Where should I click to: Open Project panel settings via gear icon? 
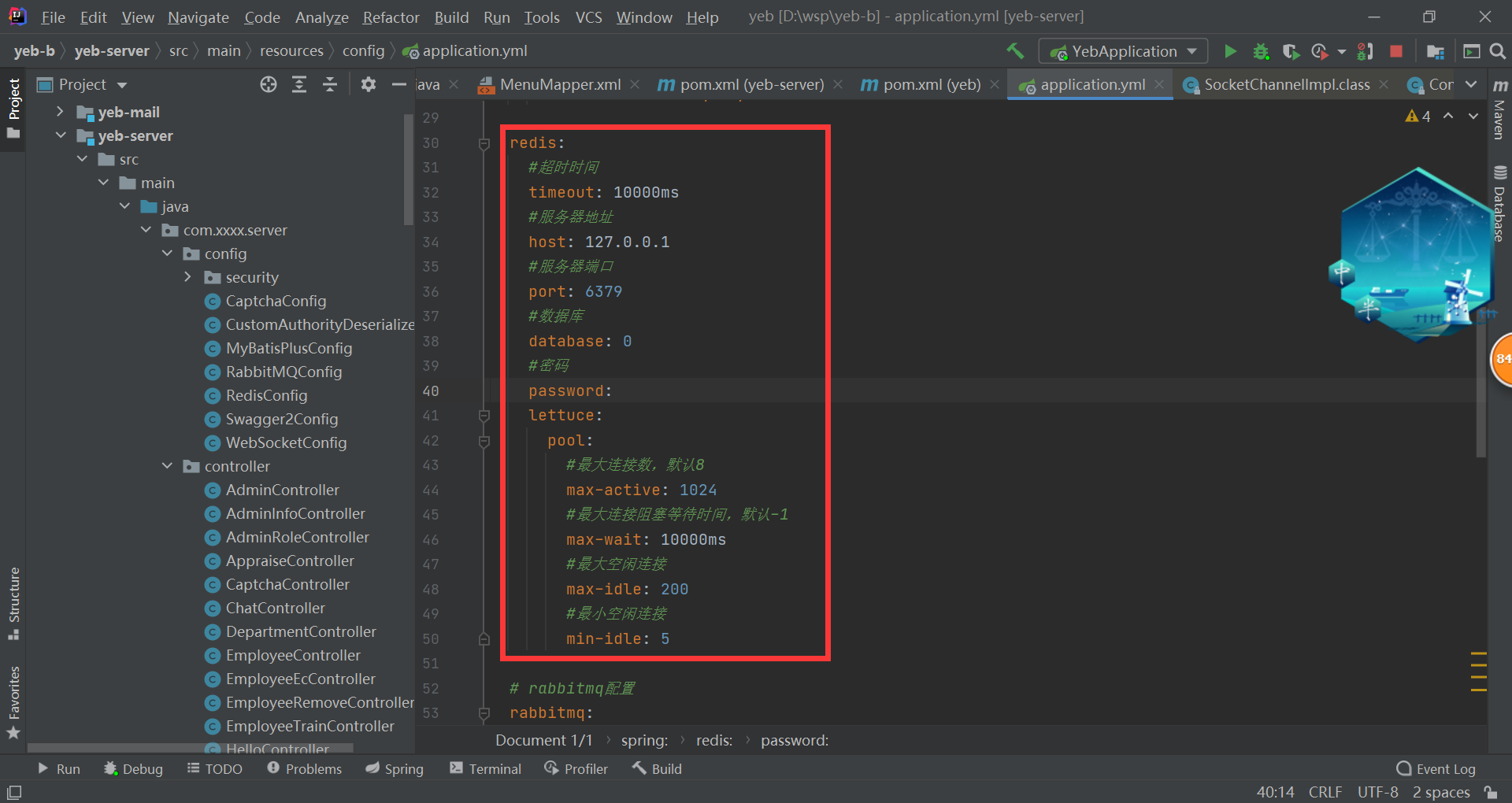pos(368,83)
